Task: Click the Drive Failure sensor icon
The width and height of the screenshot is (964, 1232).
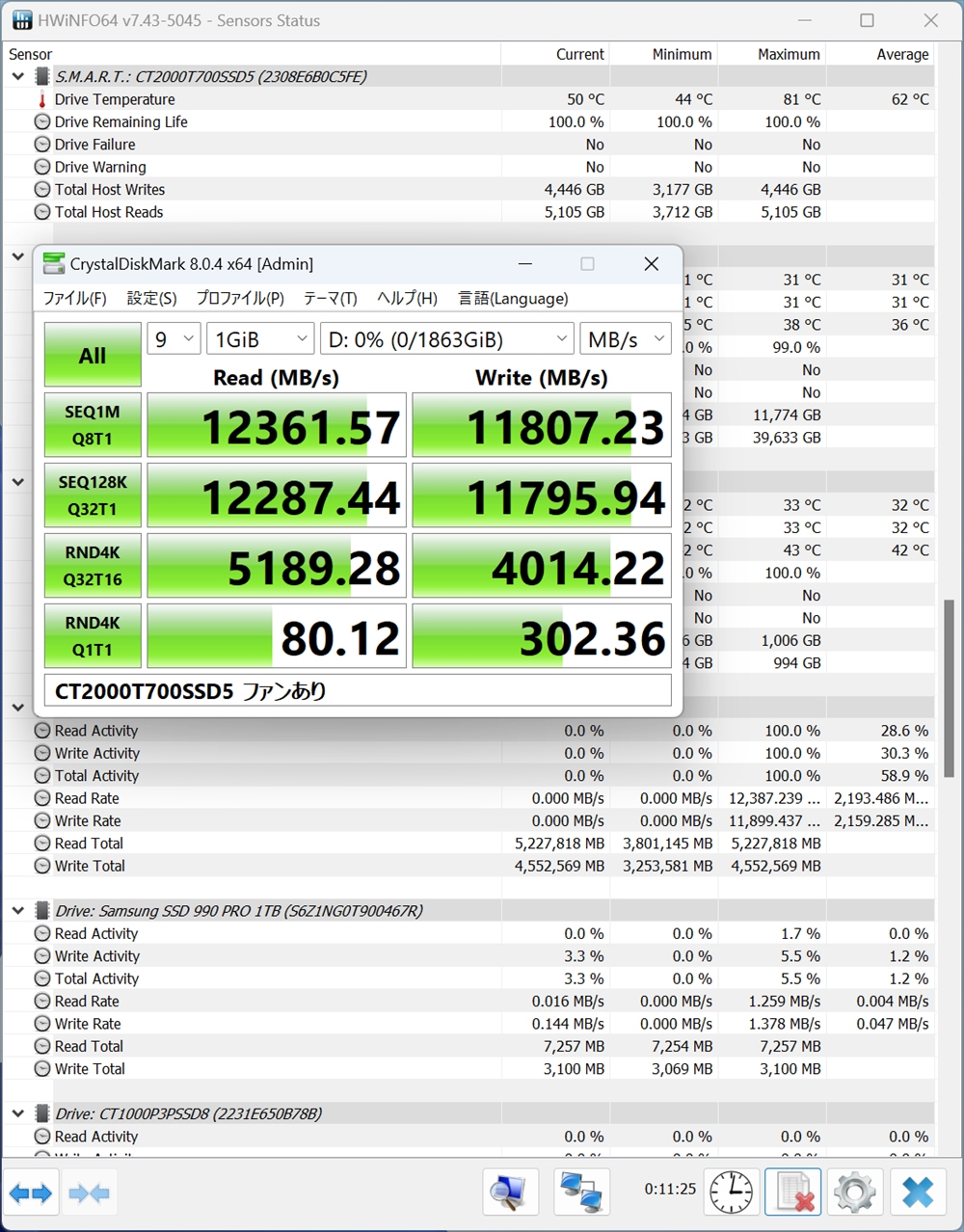Action: coord(42,145)
